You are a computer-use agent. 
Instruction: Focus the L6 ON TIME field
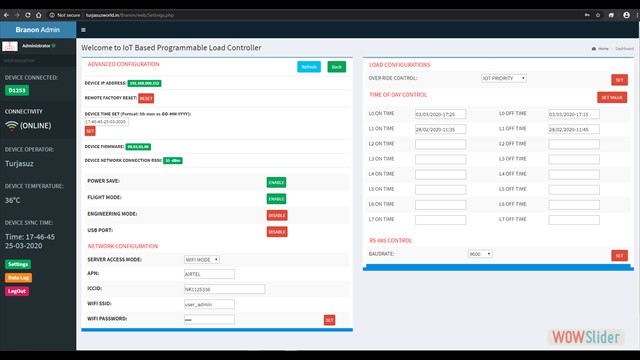tap(440, 204)
